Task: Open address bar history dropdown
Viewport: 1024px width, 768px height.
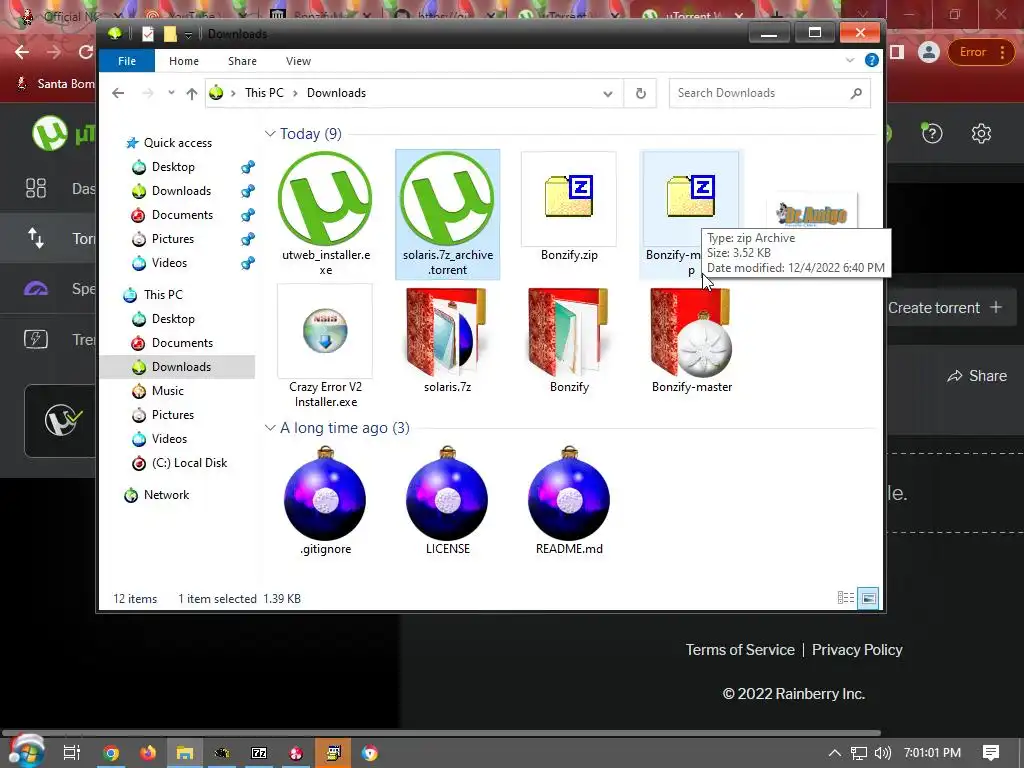Action: 607,93
